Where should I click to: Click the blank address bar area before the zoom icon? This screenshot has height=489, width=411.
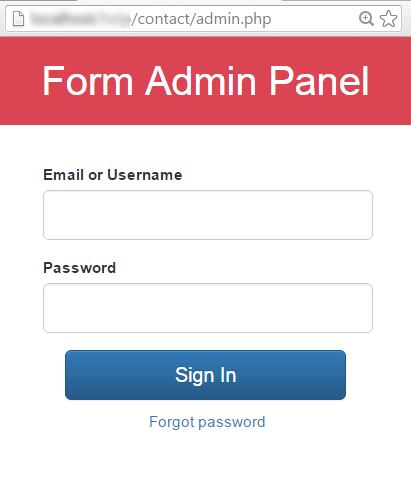(x=313, y=19)
